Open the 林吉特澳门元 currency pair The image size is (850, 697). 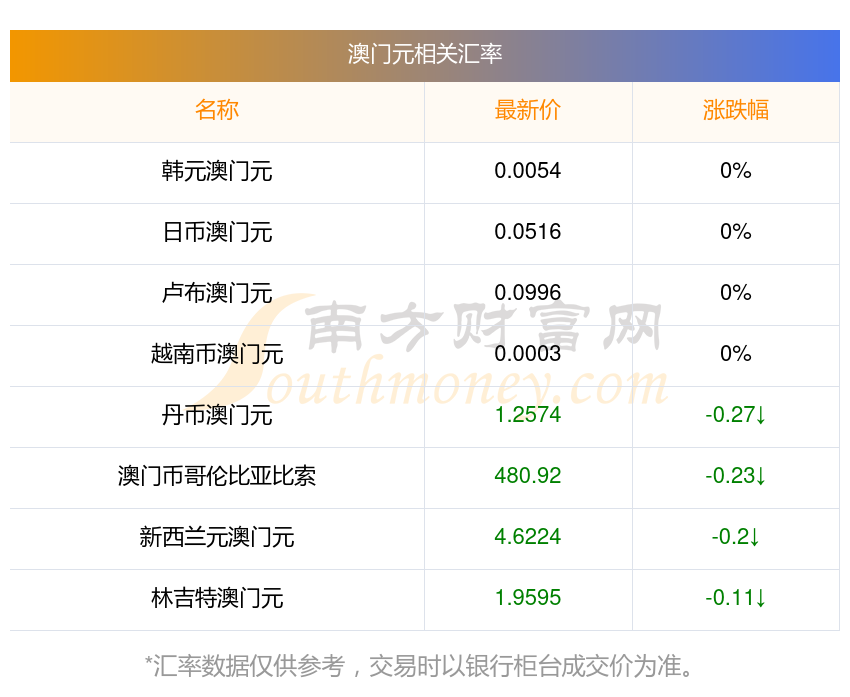(217, 598)
